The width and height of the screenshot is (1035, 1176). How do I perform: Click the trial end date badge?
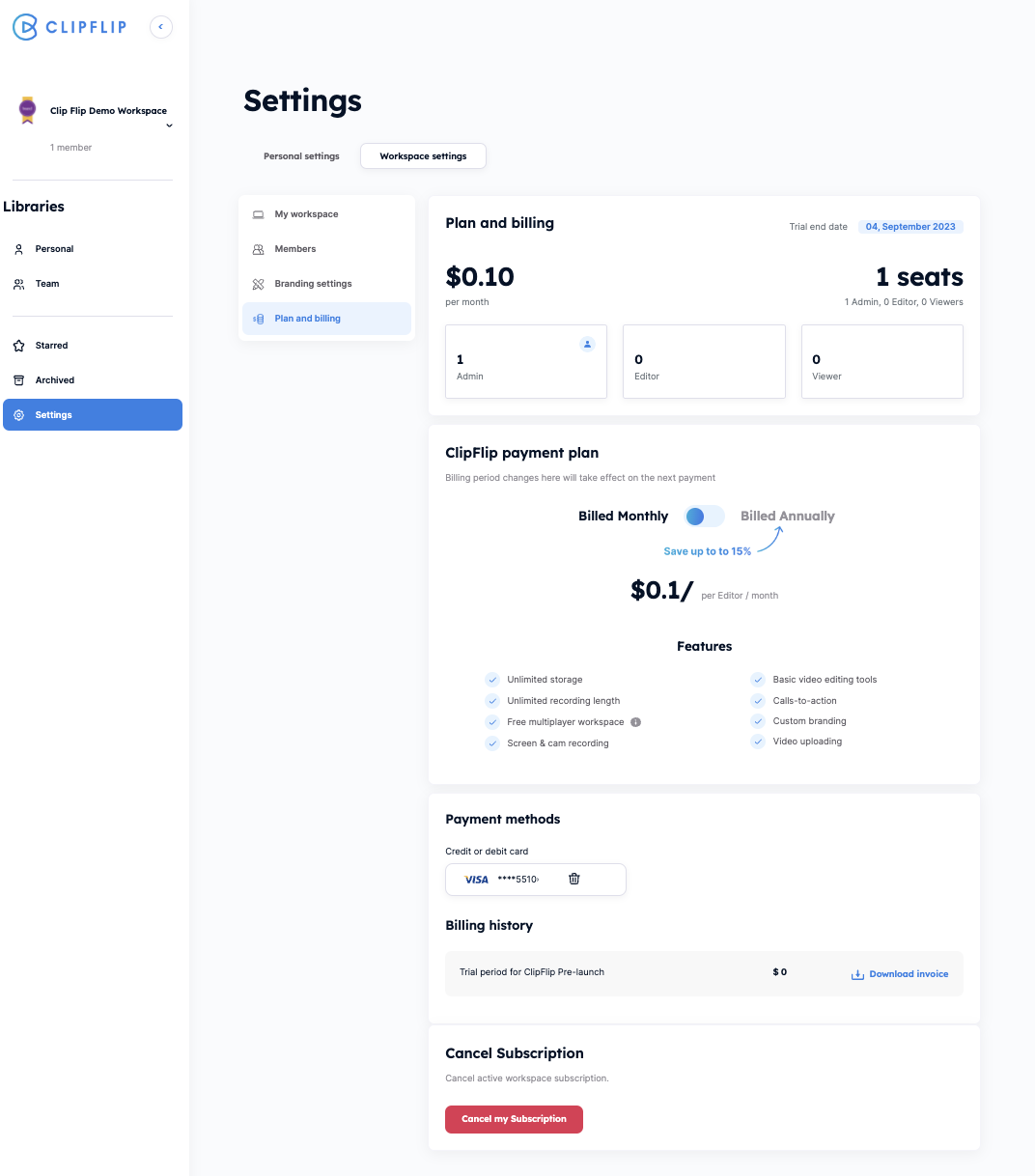point(910,227)
